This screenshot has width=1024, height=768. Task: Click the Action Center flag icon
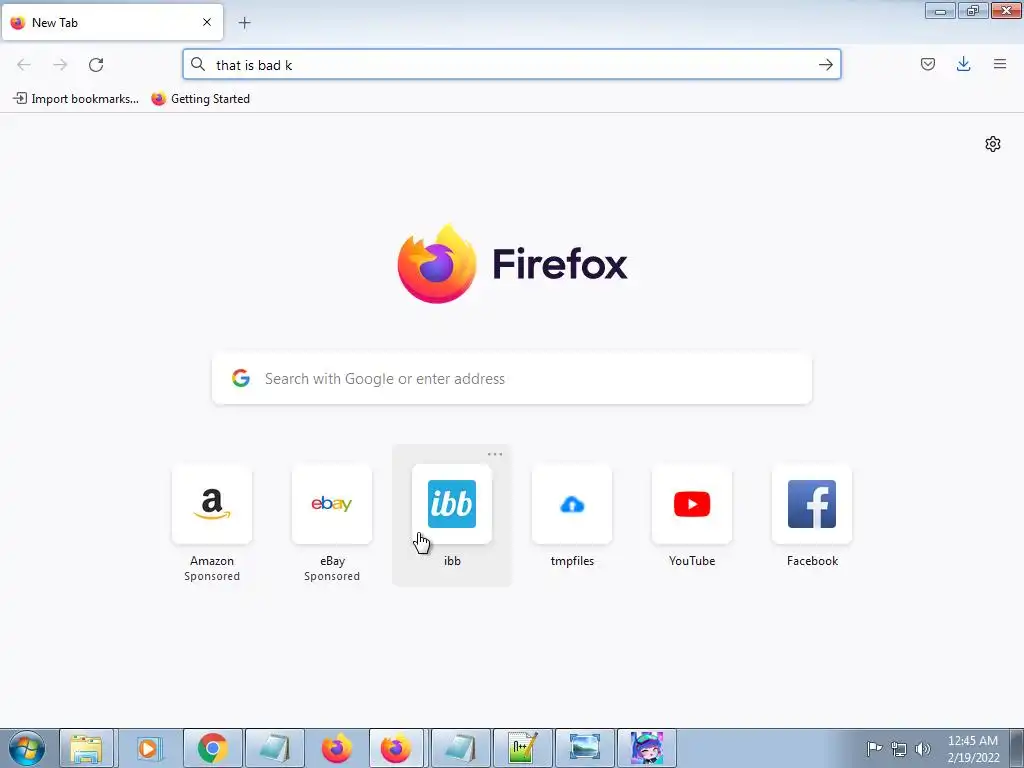[874, 748]
